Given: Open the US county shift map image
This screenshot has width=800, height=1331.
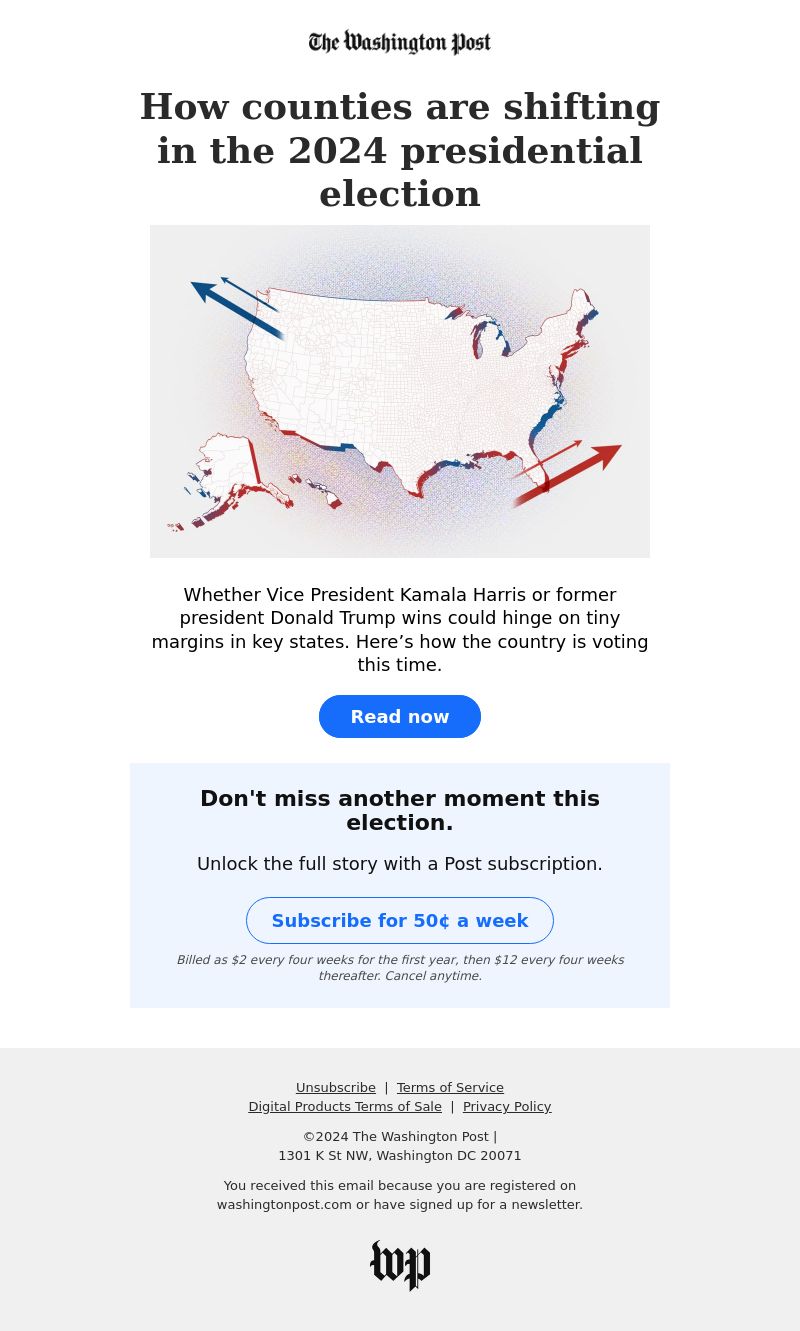Looking at the screenshot, I should coord(400,391).
